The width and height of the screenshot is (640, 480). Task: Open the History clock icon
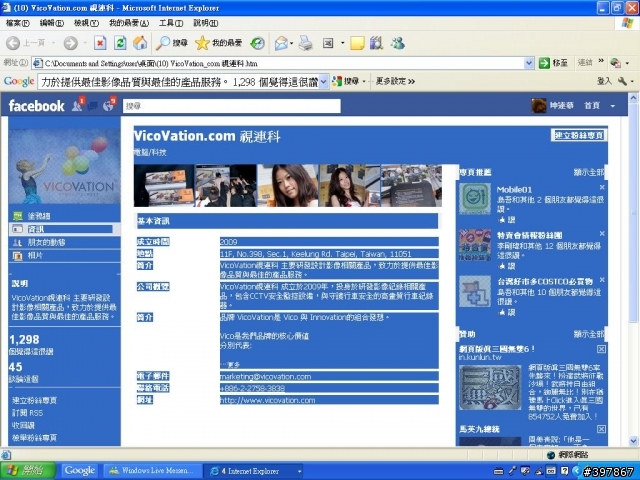pos(257,43)
